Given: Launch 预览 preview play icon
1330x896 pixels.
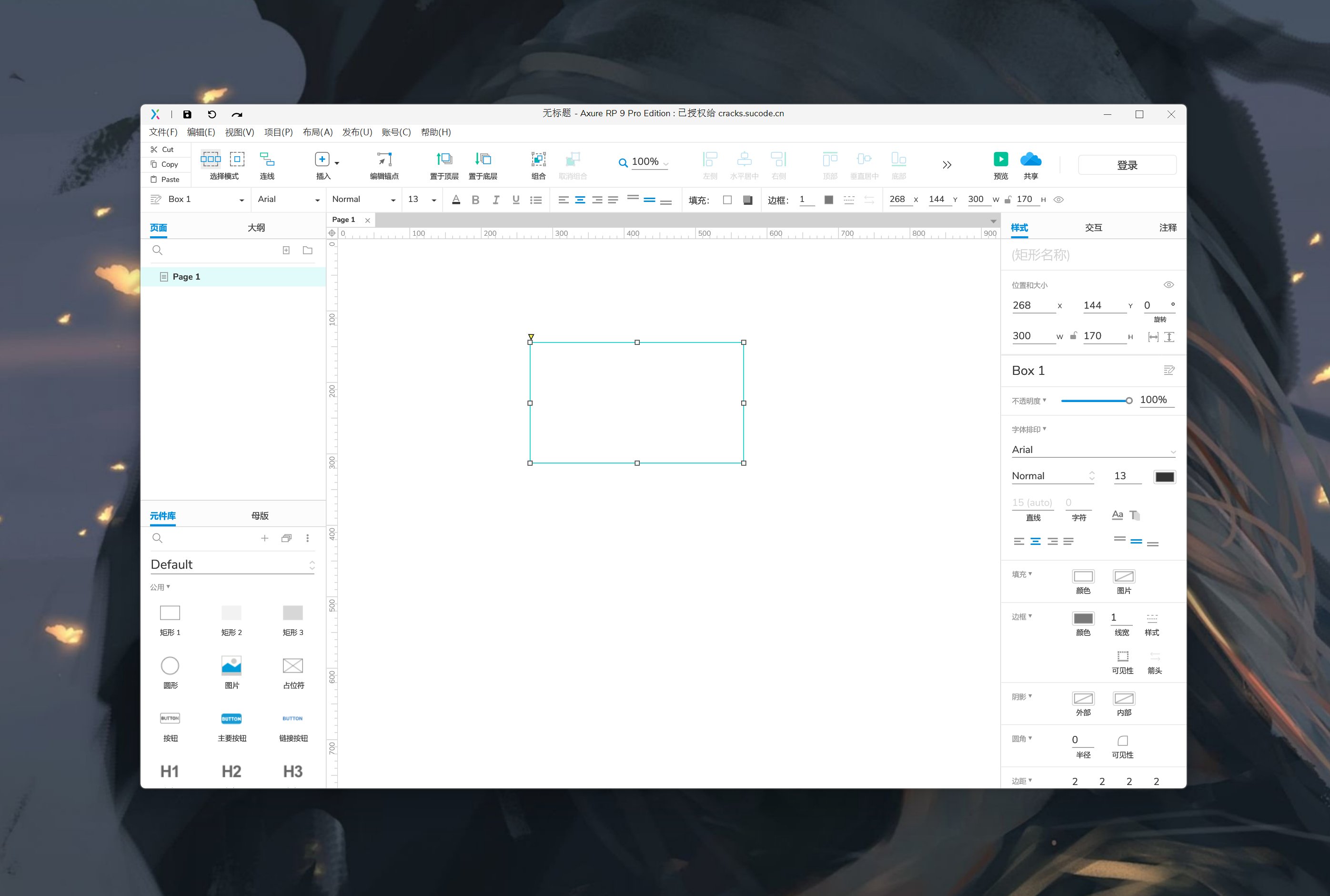Looking at the screenshot, I should 1001,159.
